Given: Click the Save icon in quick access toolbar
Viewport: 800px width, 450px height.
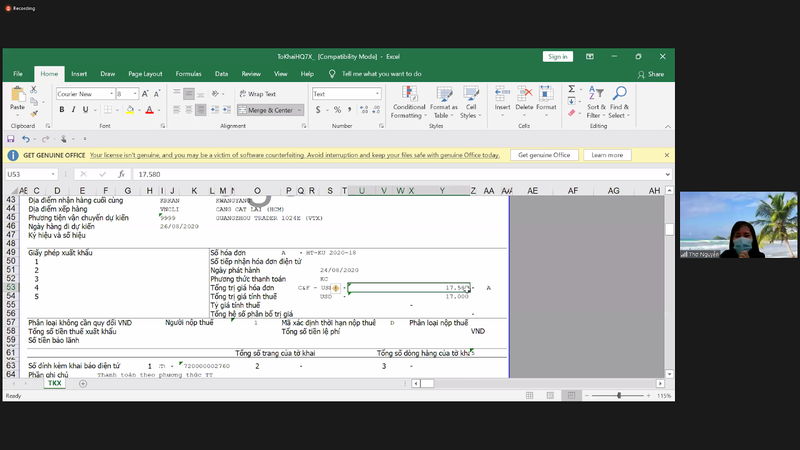Looking at the screenshot, I should (x=11, y=139).
